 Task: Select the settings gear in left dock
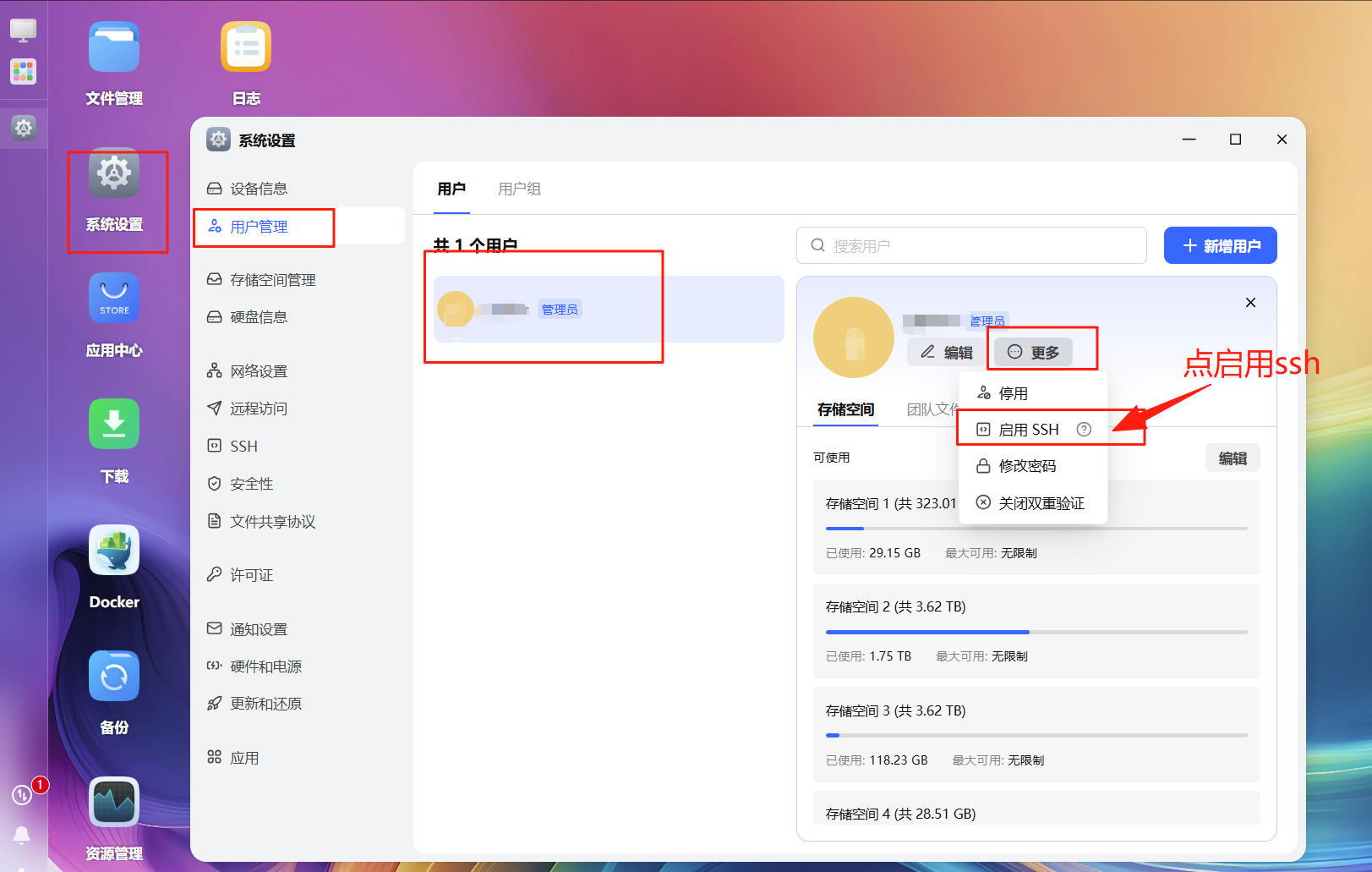click(x=24, y=128)
